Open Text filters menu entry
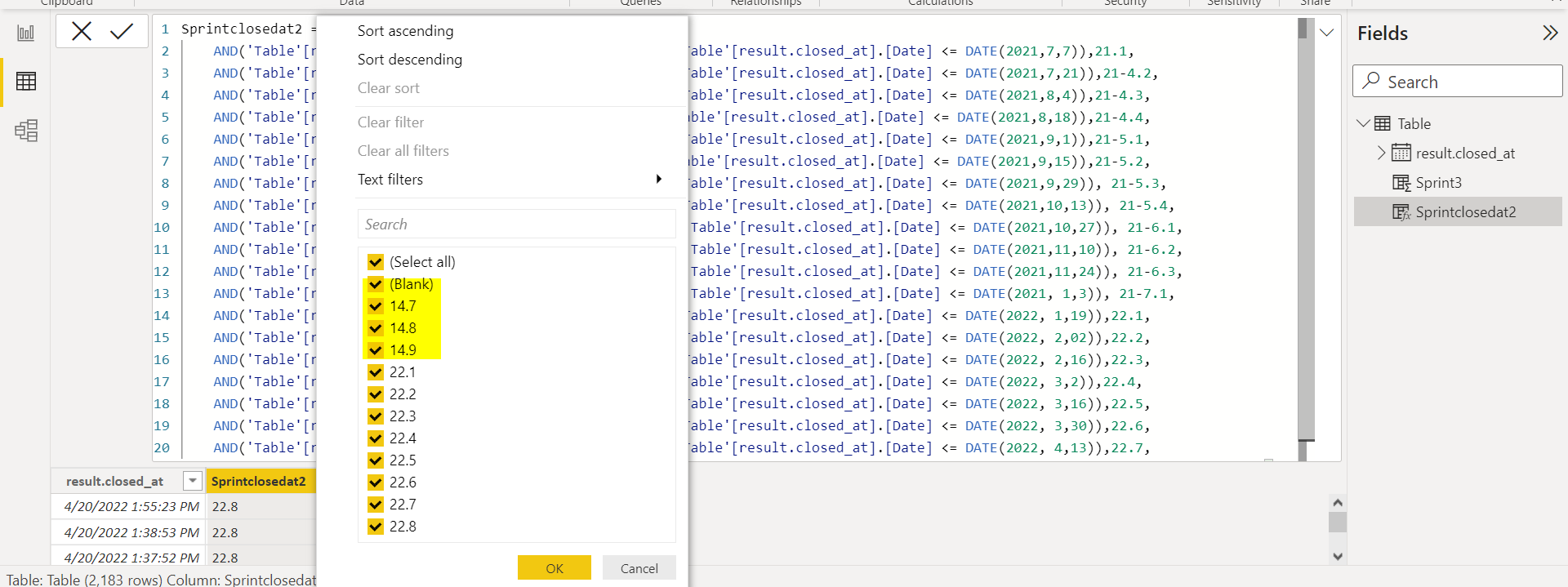Viewport: 1568px width, 587px height. click(390, 180)
